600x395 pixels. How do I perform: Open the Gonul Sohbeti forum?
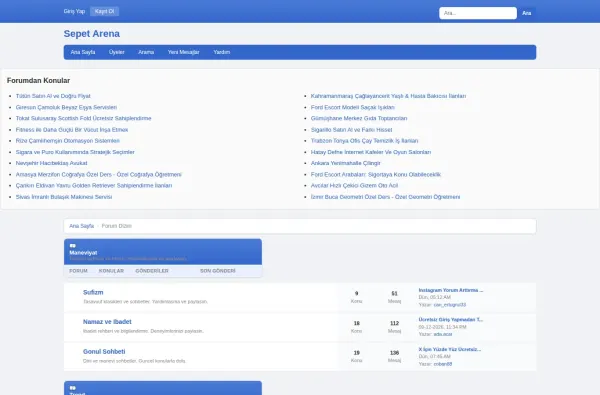pyautogui.click(x=104, y=352)
